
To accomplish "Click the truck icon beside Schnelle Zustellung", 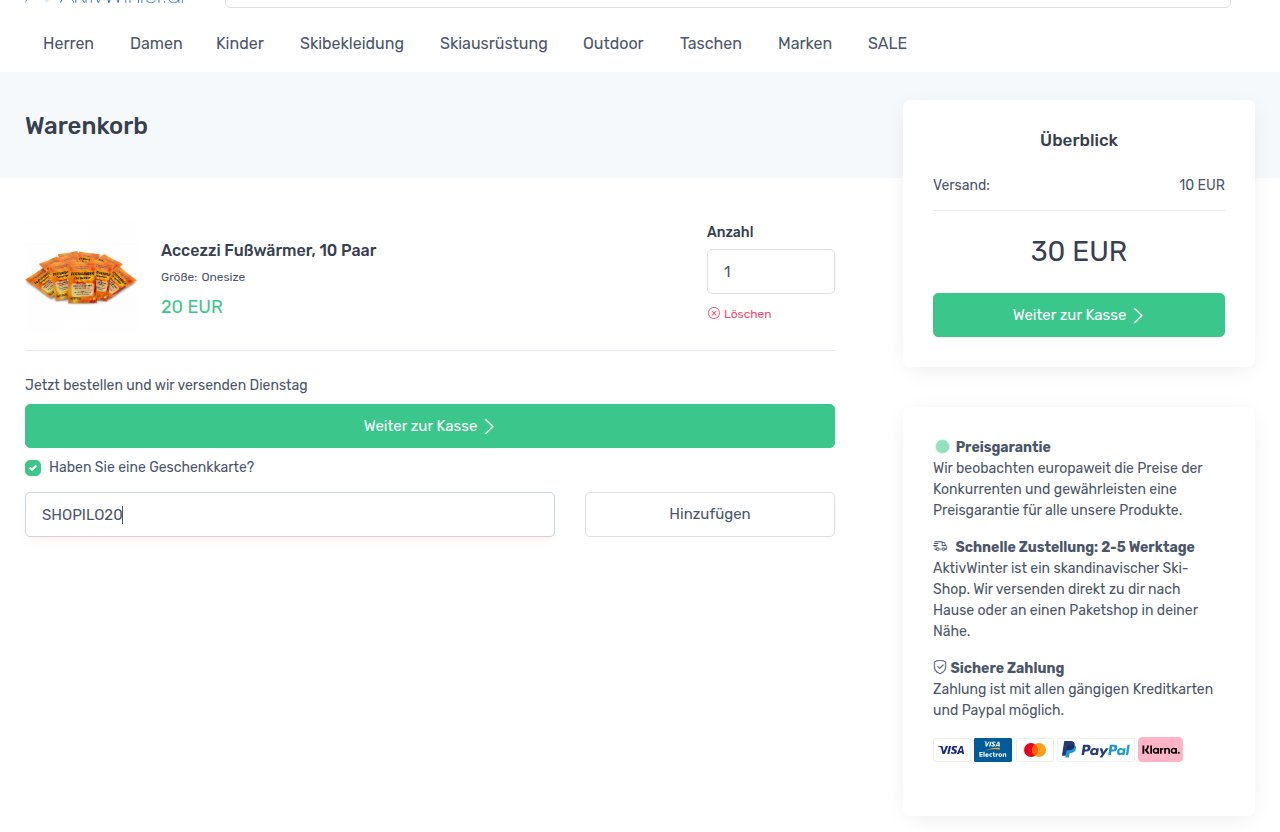I will pos(940,547).
